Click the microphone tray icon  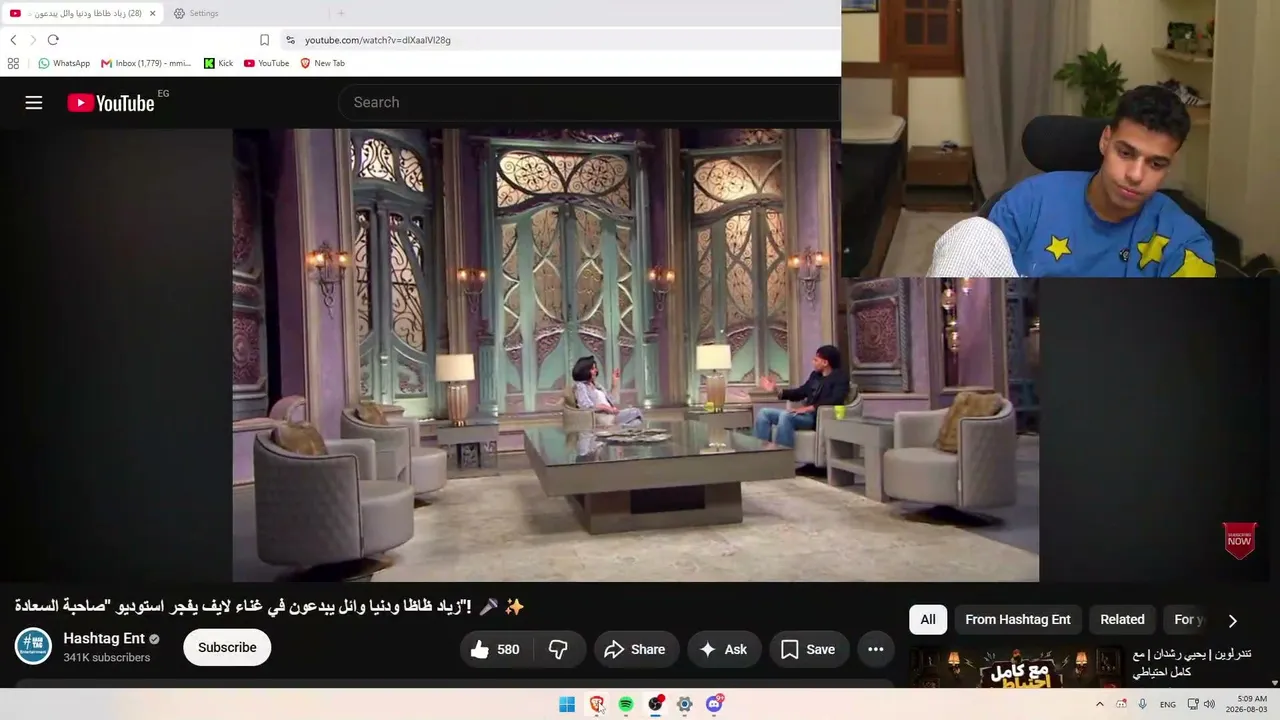[1143, 704]
